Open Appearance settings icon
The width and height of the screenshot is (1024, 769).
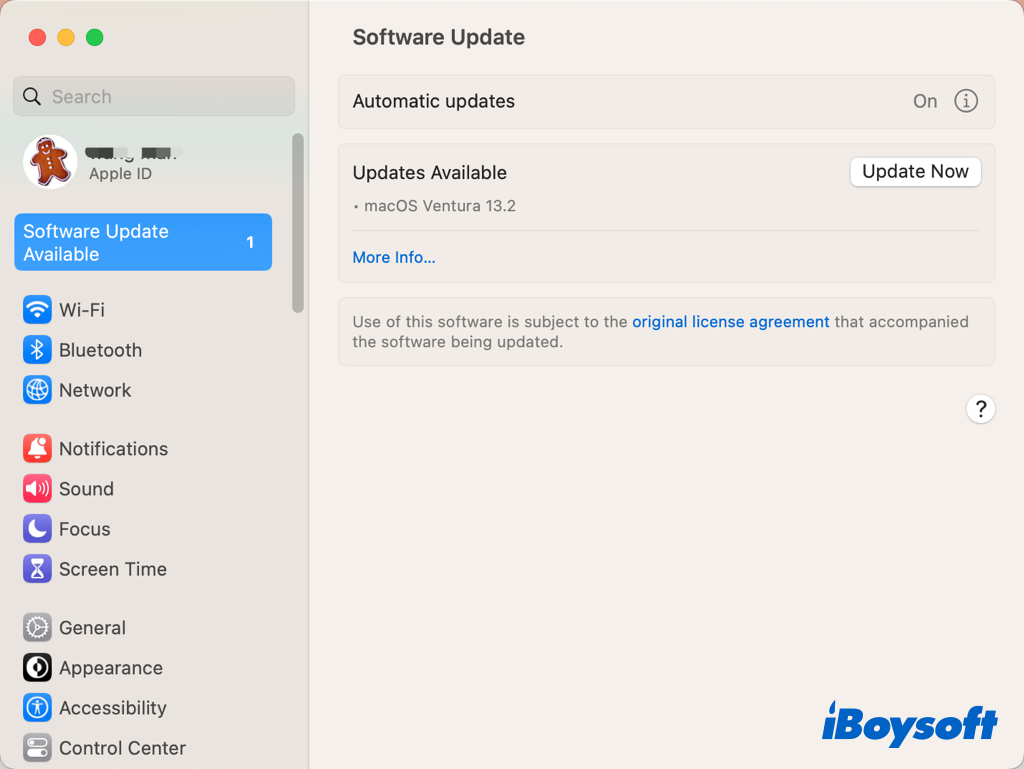[x=37, y=668]
